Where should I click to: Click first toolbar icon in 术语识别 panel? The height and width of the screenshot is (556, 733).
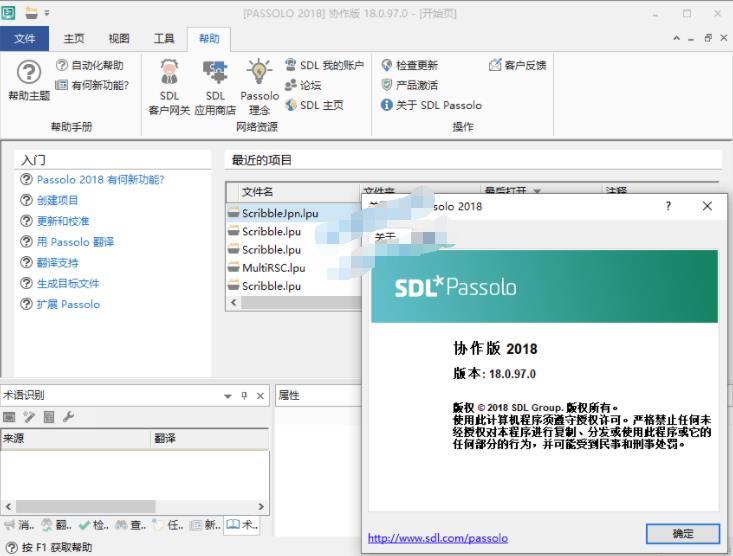9,417
